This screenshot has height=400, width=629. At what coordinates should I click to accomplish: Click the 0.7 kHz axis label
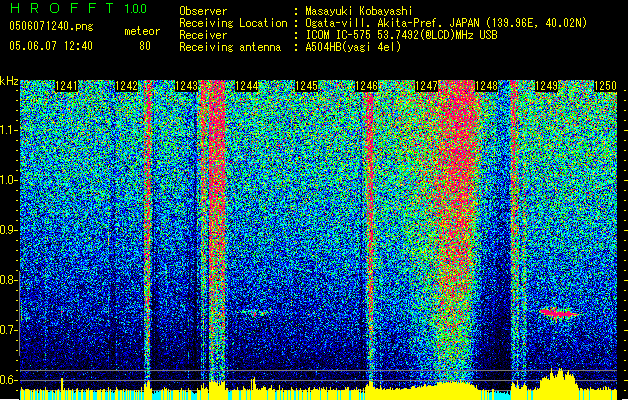(8, 330)
